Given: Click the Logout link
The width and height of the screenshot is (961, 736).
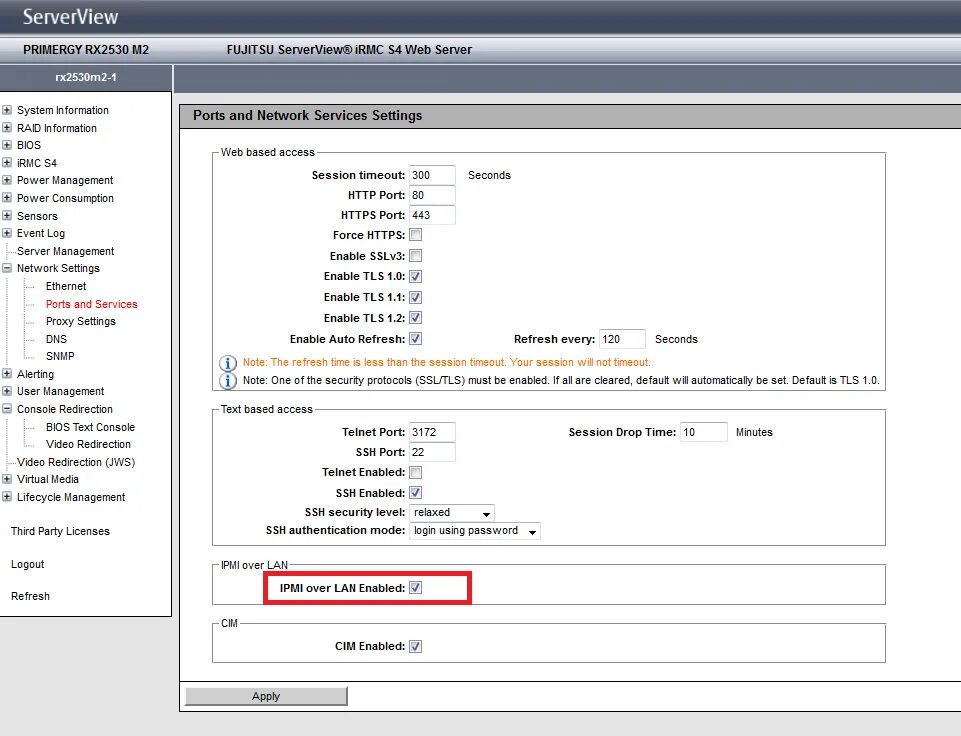Looking at the screenshot, I should [28, 564].
